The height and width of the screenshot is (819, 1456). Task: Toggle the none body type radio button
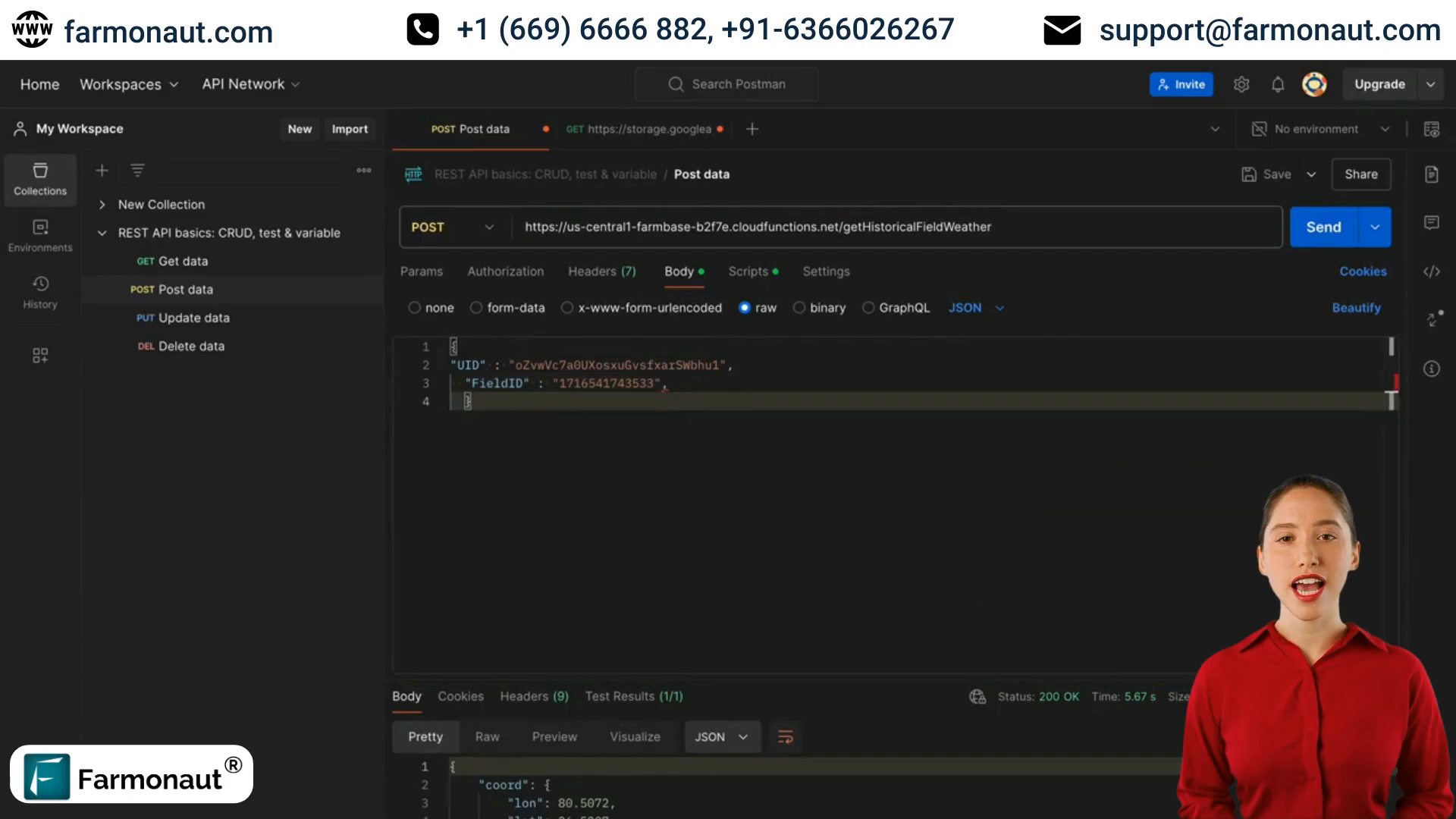414,307
